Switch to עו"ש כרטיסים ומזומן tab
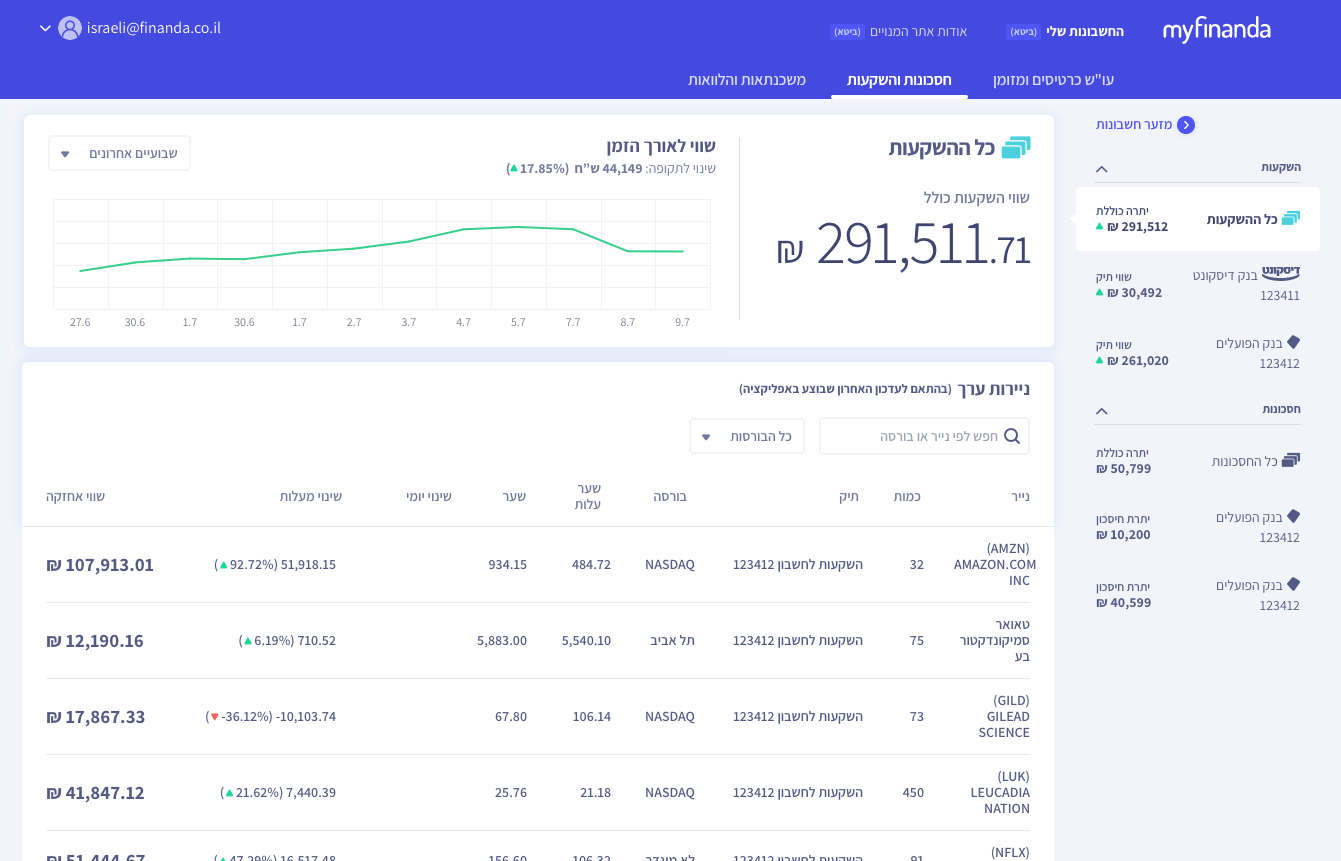The width and height of the screenshot is (1341, 861). pos(1053,80)
